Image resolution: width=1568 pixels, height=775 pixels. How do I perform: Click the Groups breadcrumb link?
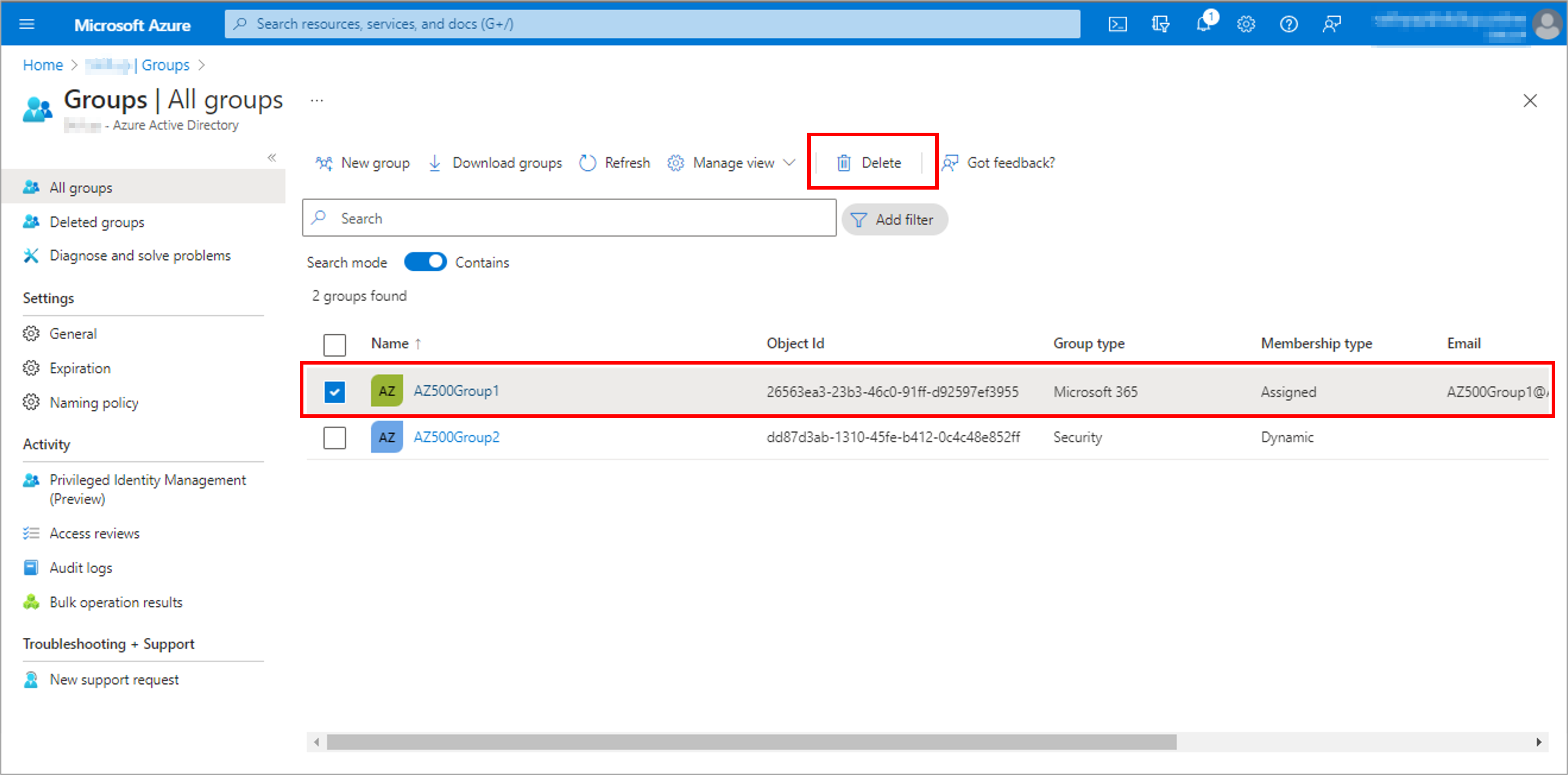pos(165,65)
